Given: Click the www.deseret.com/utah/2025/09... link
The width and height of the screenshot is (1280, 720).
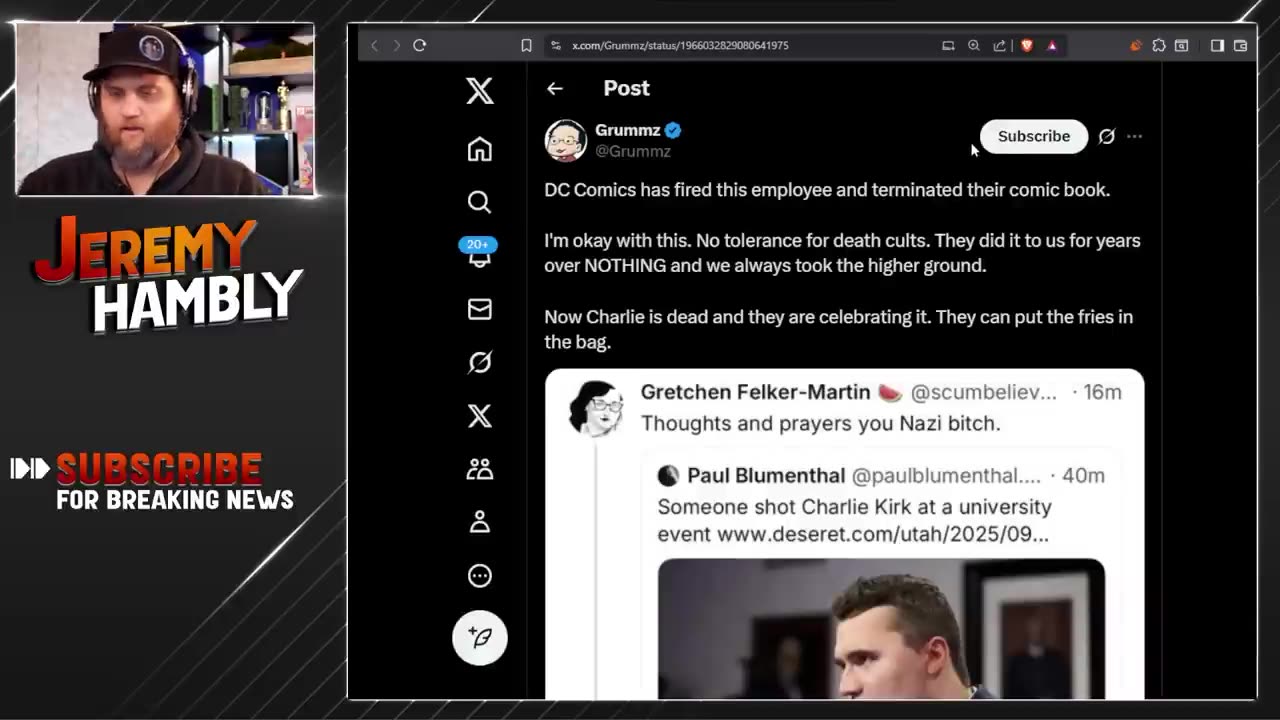Looking at the screenshot, I should [x=883, y=534].
